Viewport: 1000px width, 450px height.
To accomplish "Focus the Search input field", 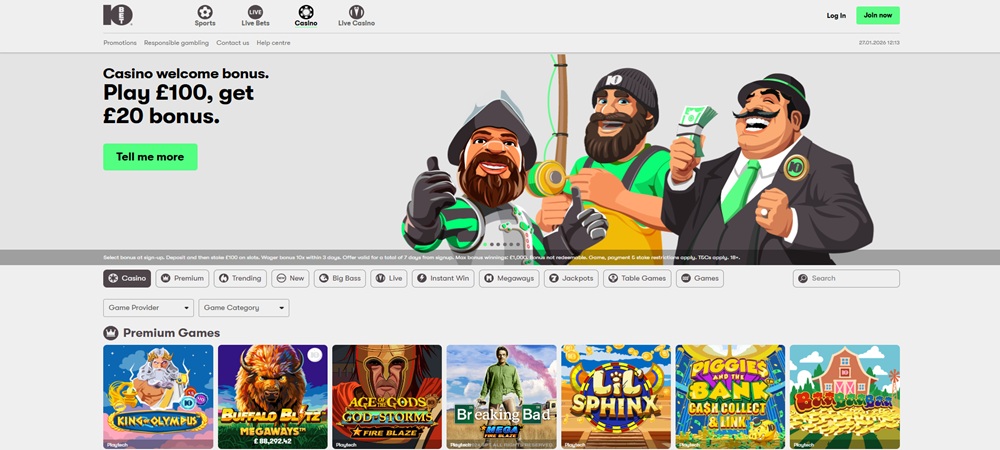I will pyautogui.click(x=846, y=279).
